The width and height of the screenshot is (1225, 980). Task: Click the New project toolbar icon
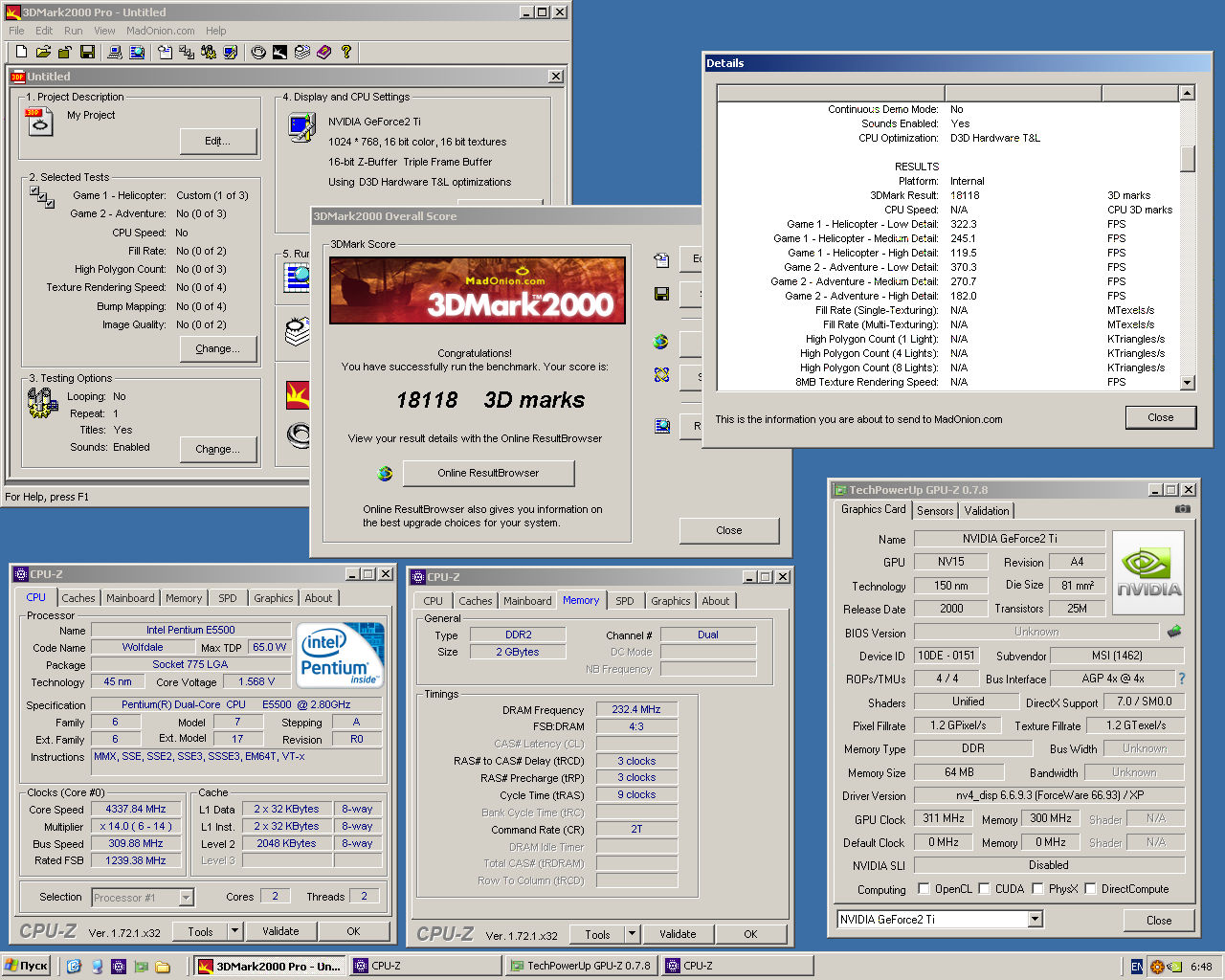[x=21, y=52]
